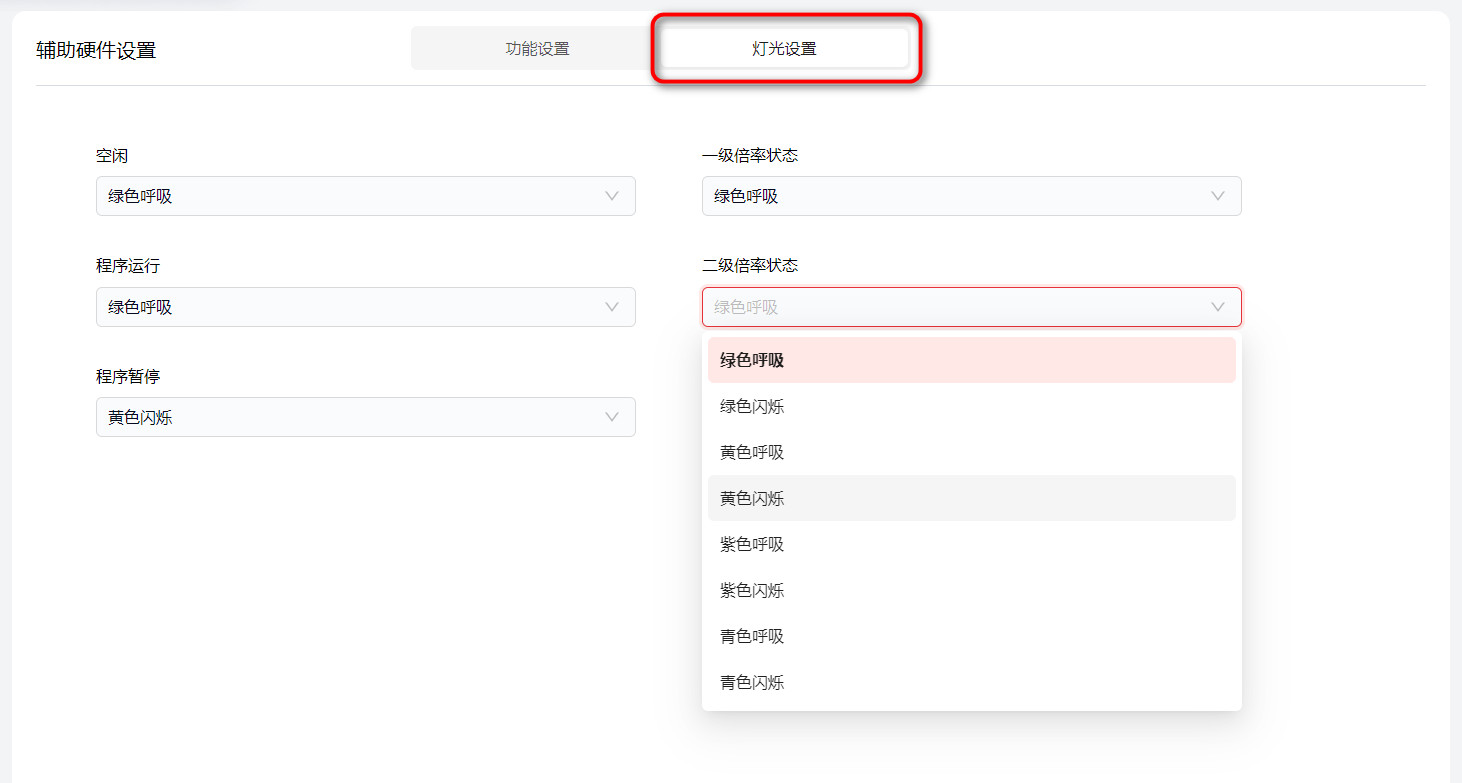Viewport: 1462px width, 783px height.
Task: Select 紫色呼吸 from the open list
Action: [x=971, y=544]
